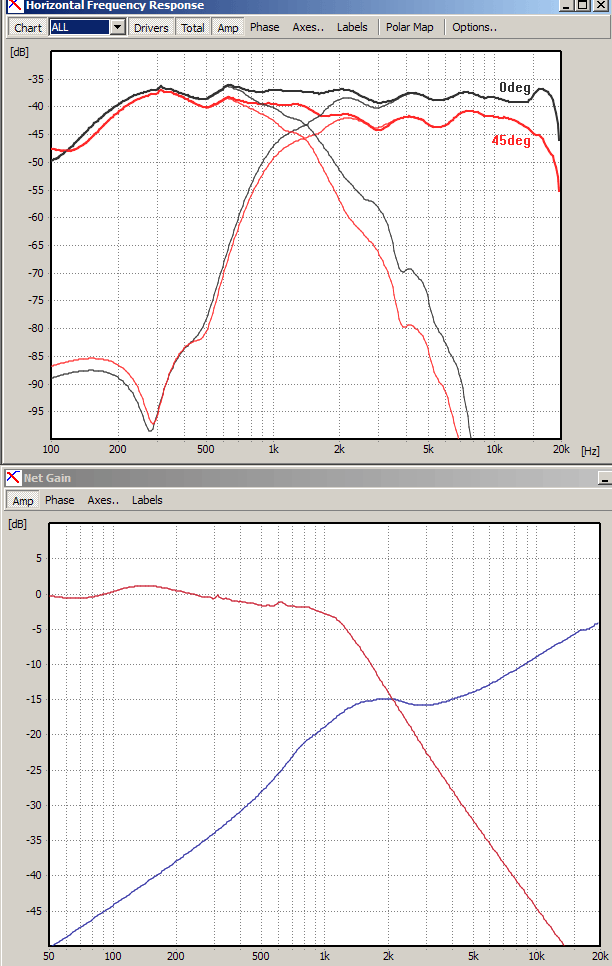
Task: Open the Options.. menu
Action: click(475, 27)
